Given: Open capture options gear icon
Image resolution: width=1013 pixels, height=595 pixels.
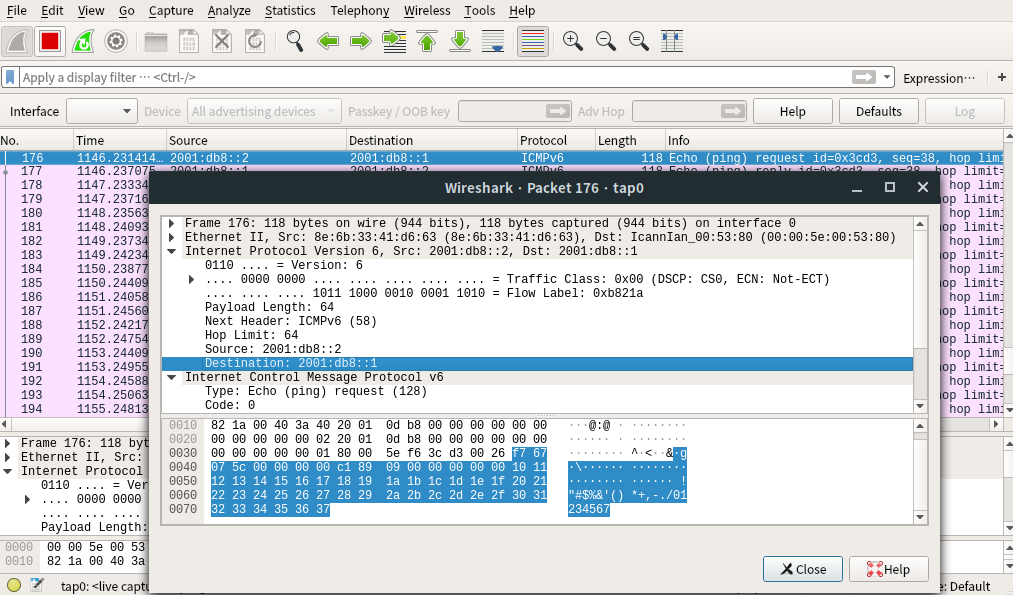Looking at the screenshot, I should point(116,41).
